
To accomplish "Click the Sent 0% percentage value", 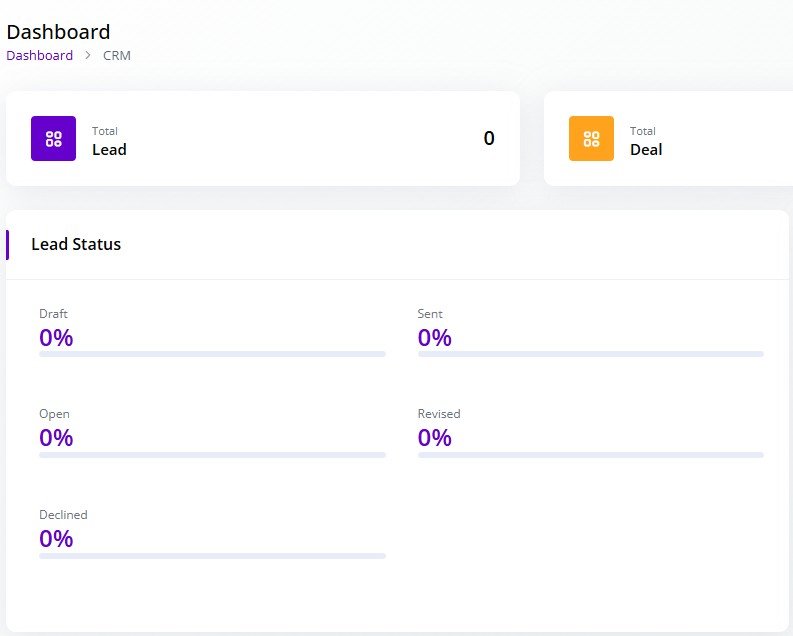I will pos(435,338).
